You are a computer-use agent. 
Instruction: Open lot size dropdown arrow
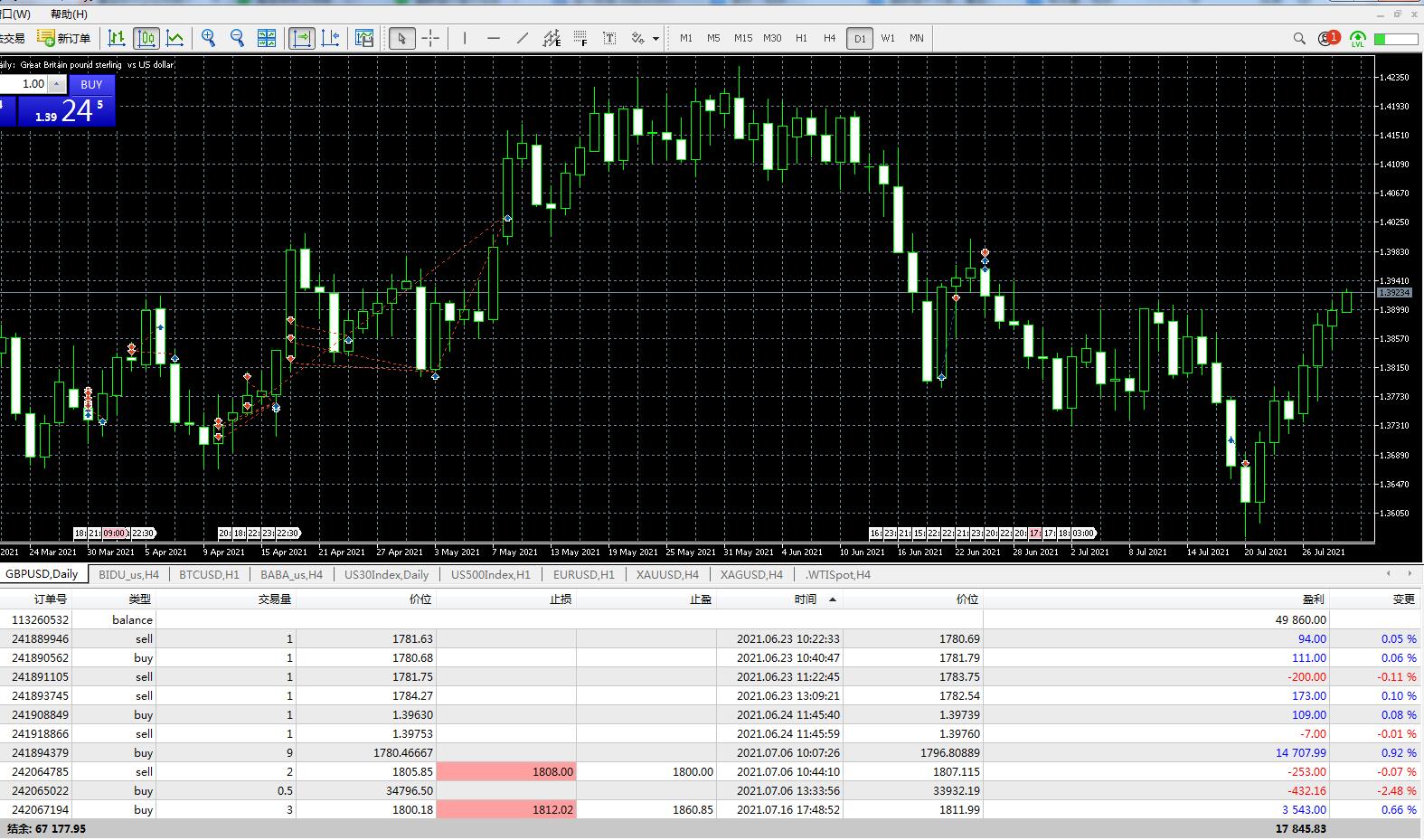[x=56, y=84]
